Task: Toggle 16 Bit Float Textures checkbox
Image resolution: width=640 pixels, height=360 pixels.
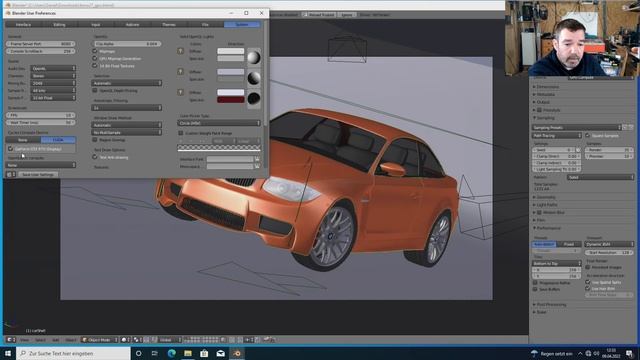Action: click(x=95, y=65)
